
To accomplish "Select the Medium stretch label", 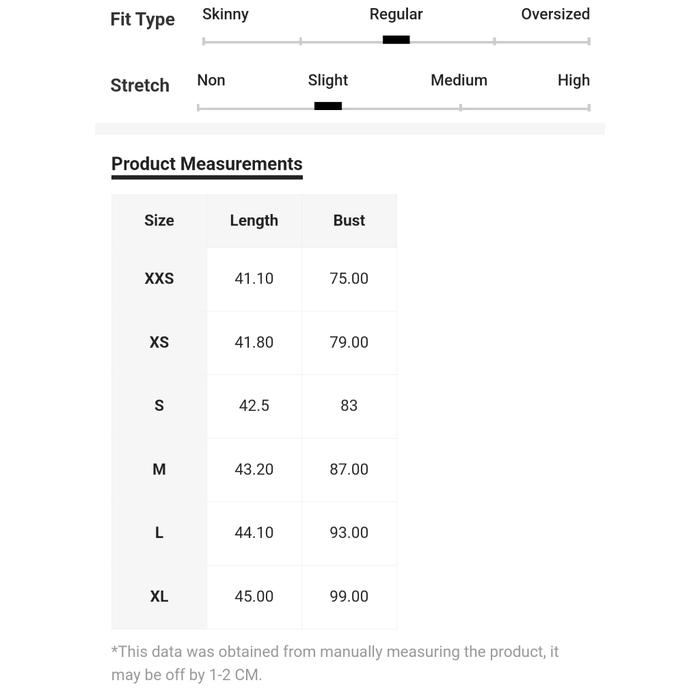I will coord(459,80).
